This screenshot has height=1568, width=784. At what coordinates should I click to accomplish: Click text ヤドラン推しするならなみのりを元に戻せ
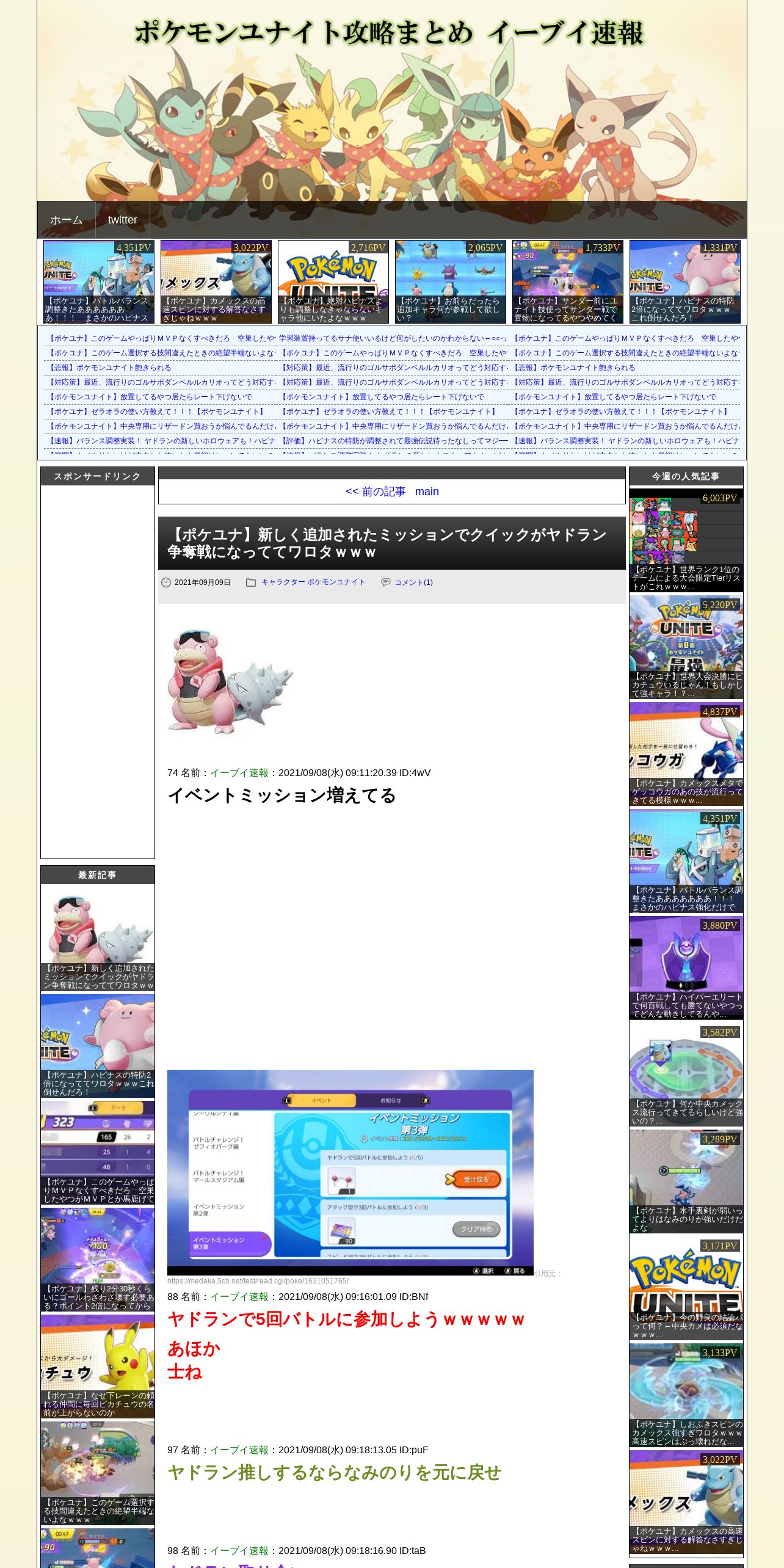pyautogui.click(x=334, y=1473)
